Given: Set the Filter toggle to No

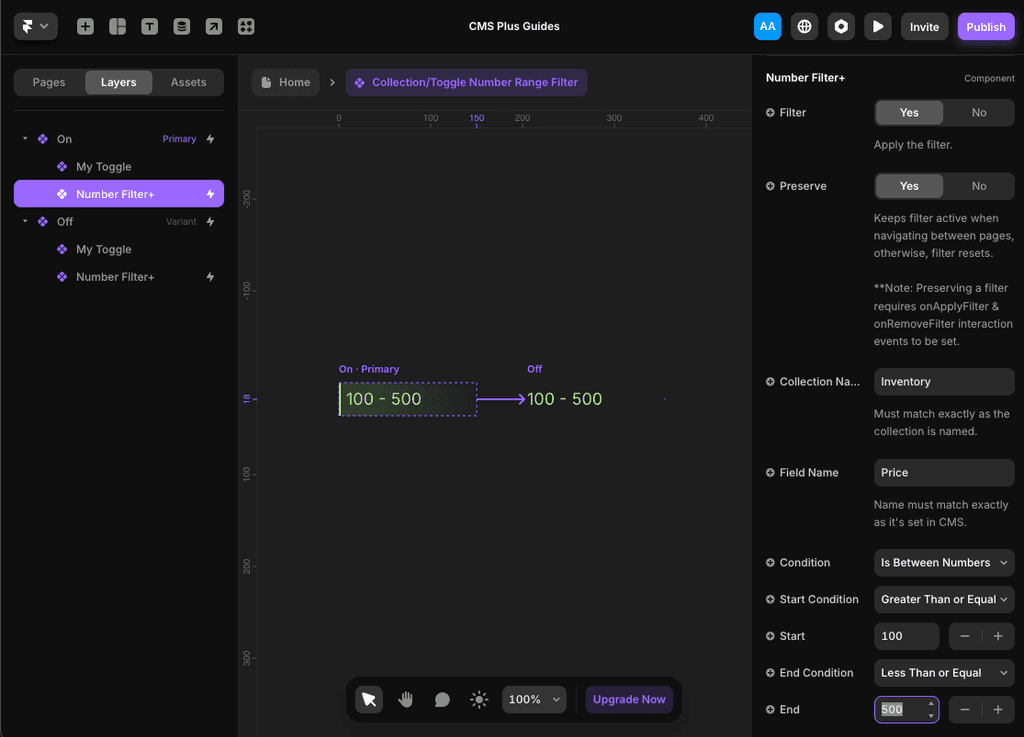Looking at the screenshot, I should [x=979, y=112].
